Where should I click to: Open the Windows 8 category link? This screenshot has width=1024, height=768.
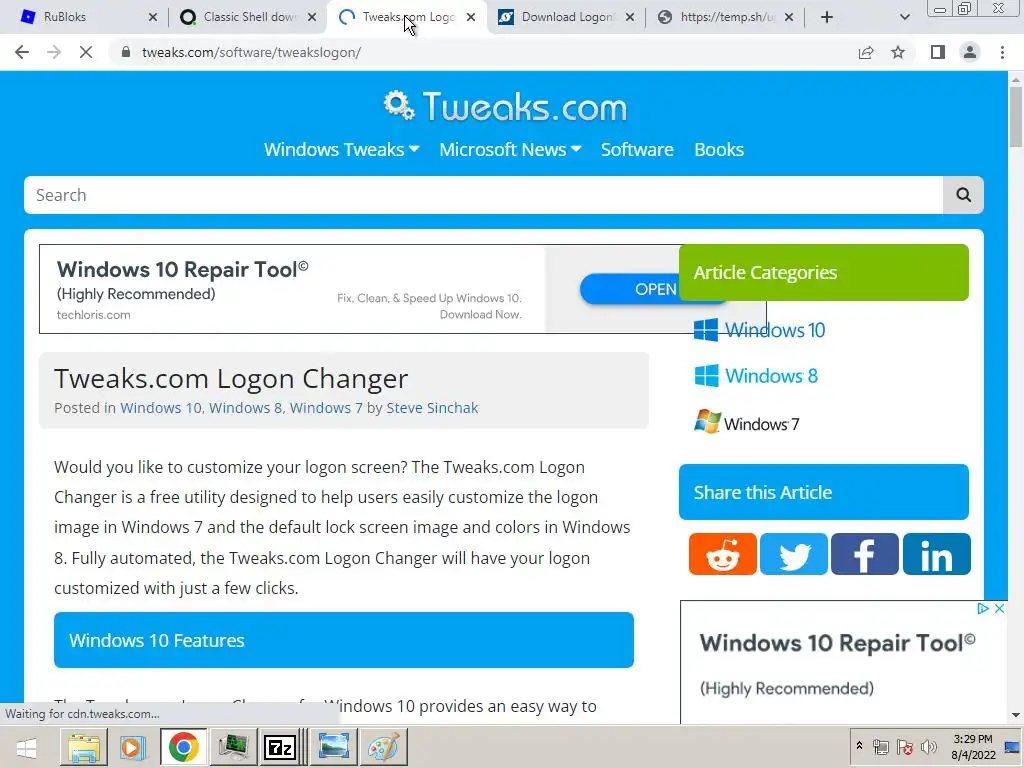[756, 376]
